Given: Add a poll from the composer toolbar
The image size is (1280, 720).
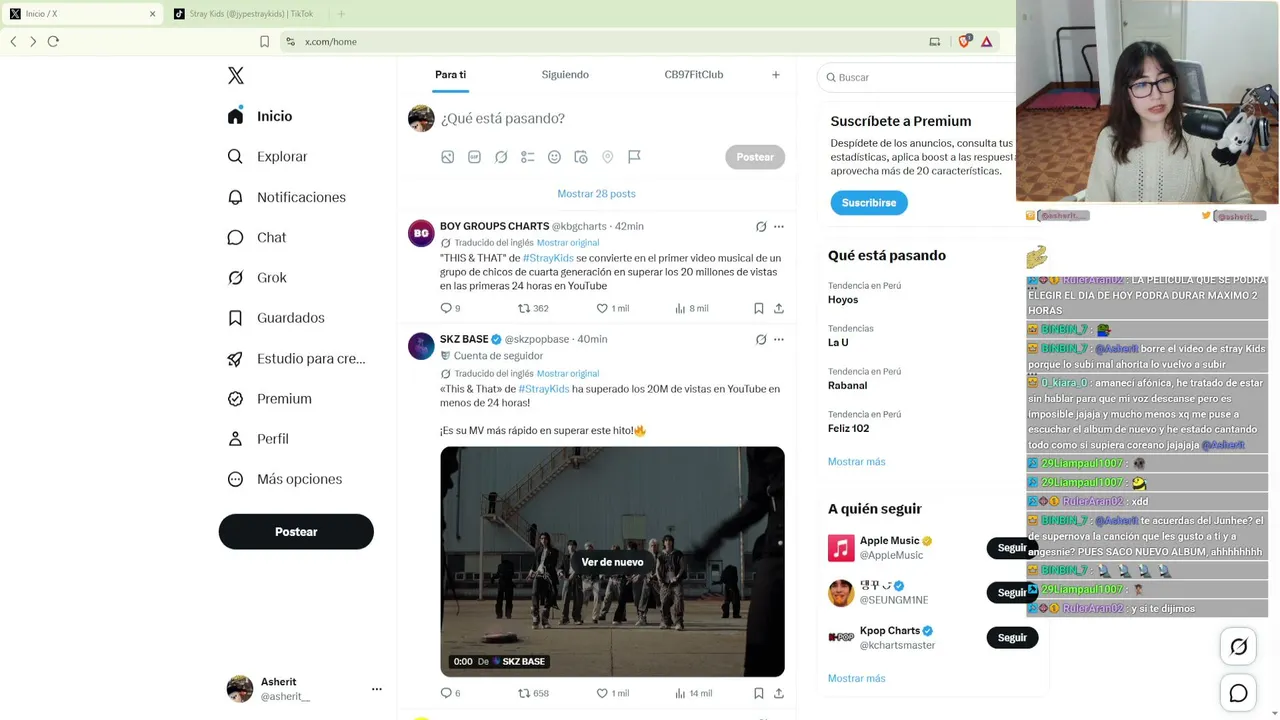Looking at the screenshot, I should pos(528,157).
